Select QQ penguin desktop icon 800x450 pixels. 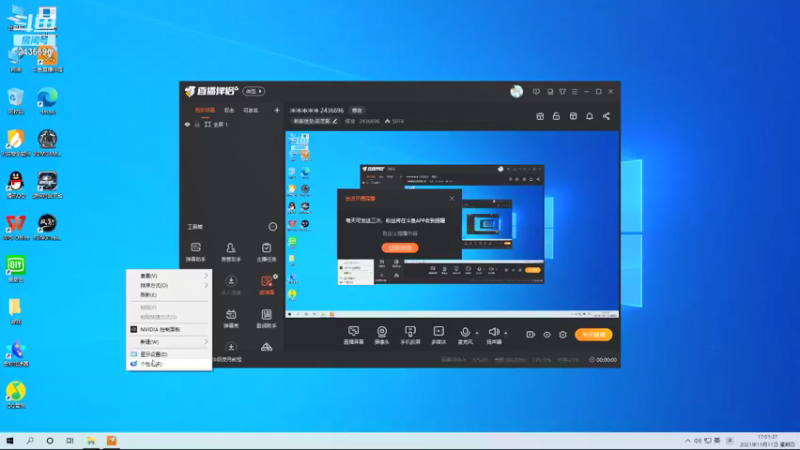tap(16, 185)
